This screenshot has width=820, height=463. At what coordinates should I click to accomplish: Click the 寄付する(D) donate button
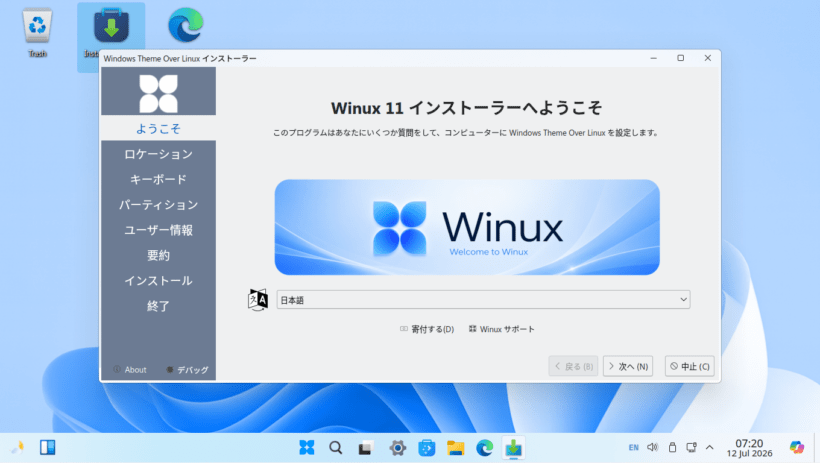pyautogui.click(x=427, y=329)
